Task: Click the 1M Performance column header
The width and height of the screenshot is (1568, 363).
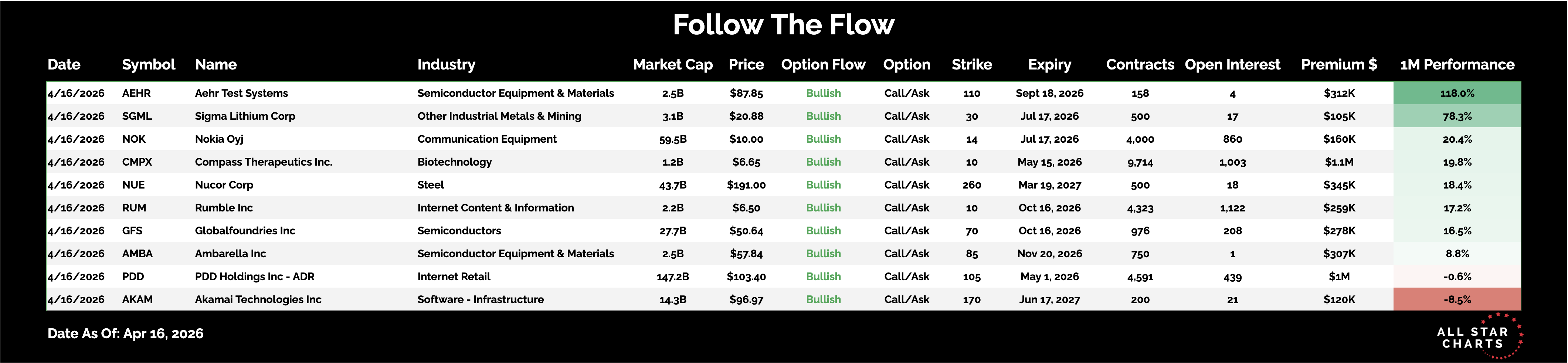Action: point(1457,65)
